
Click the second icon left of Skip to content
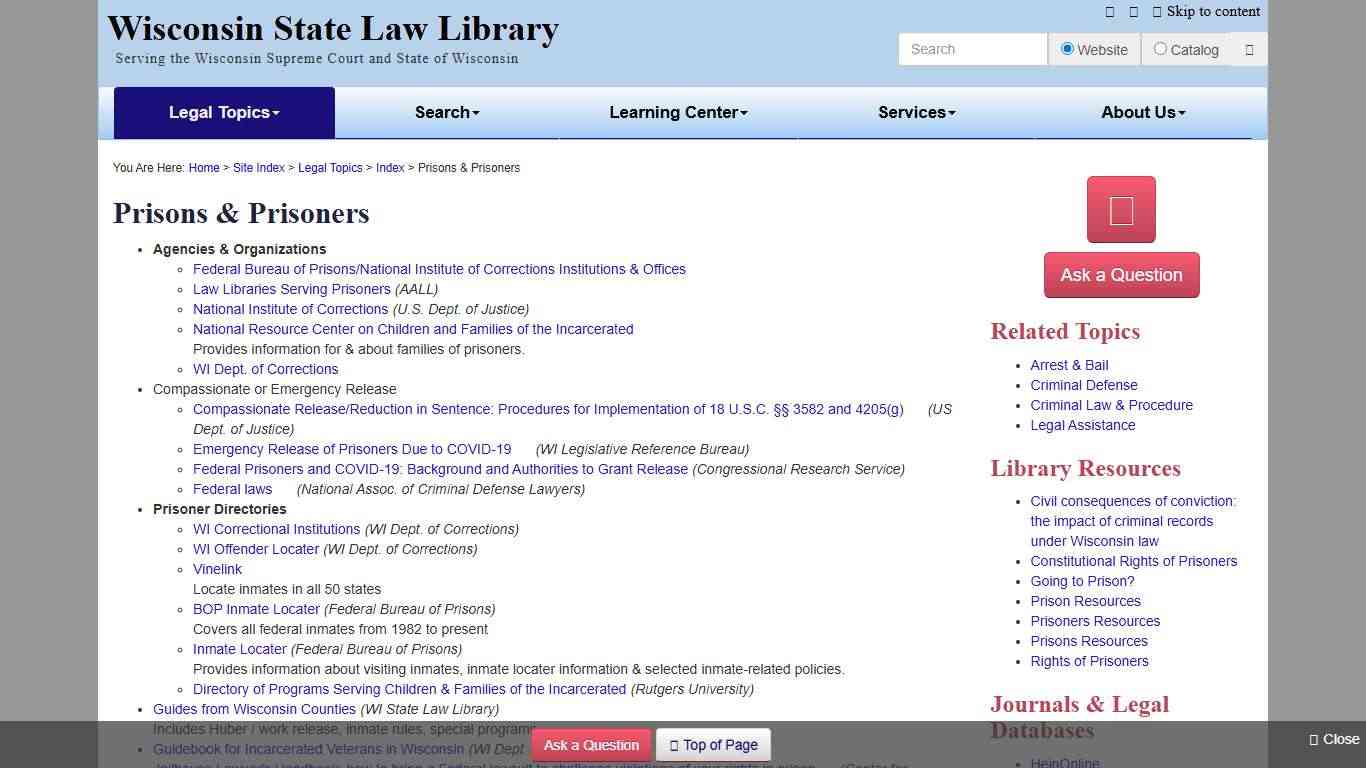1133,12
